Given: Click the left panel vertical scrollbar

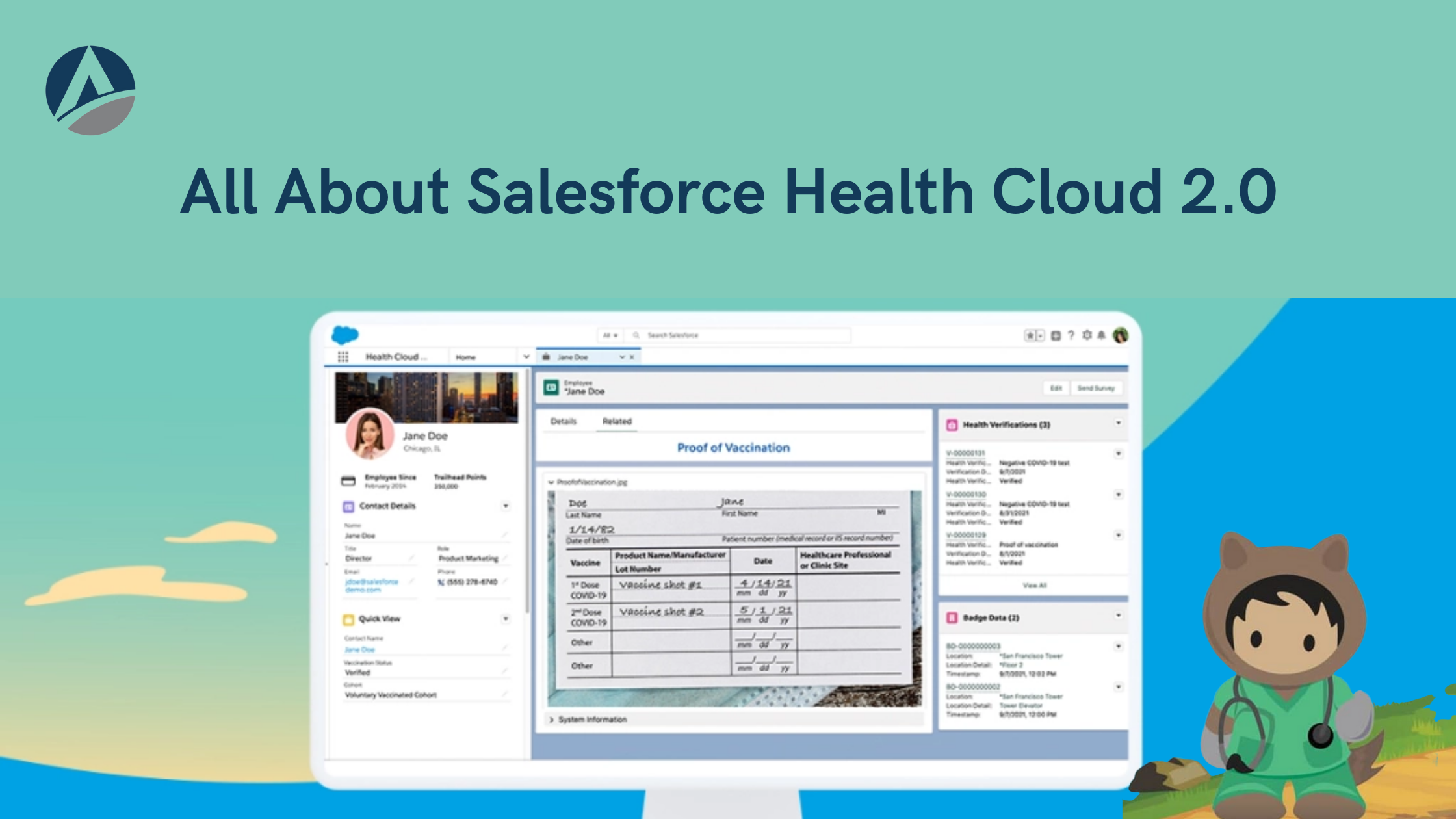Looking at the screenshot, I should point(527,492).
